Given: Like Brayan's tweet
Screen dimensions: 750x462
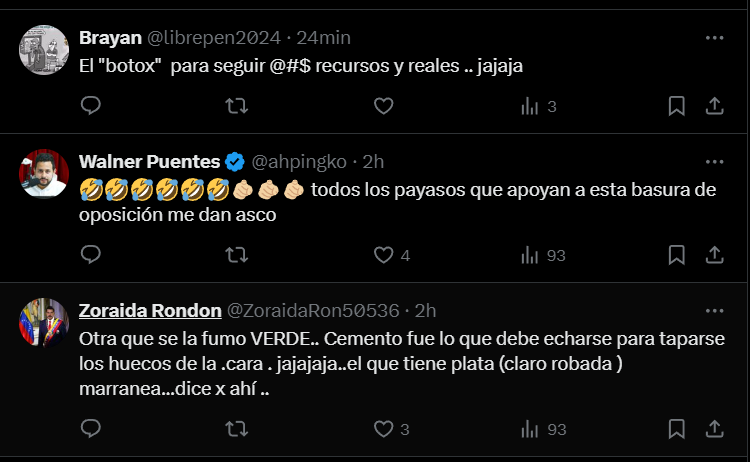Looking at the screenshot, I should (x=383, y=106).
